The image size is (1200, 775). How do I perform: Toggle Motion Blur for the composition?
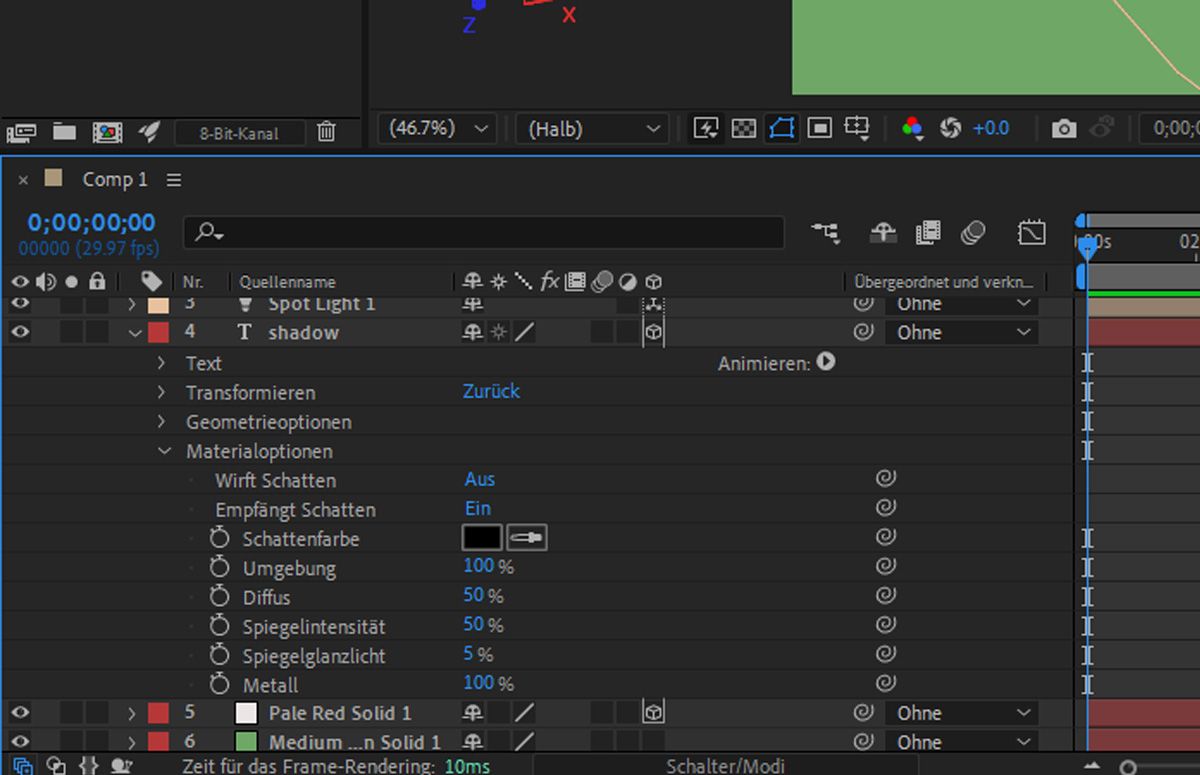coord(973,232)
